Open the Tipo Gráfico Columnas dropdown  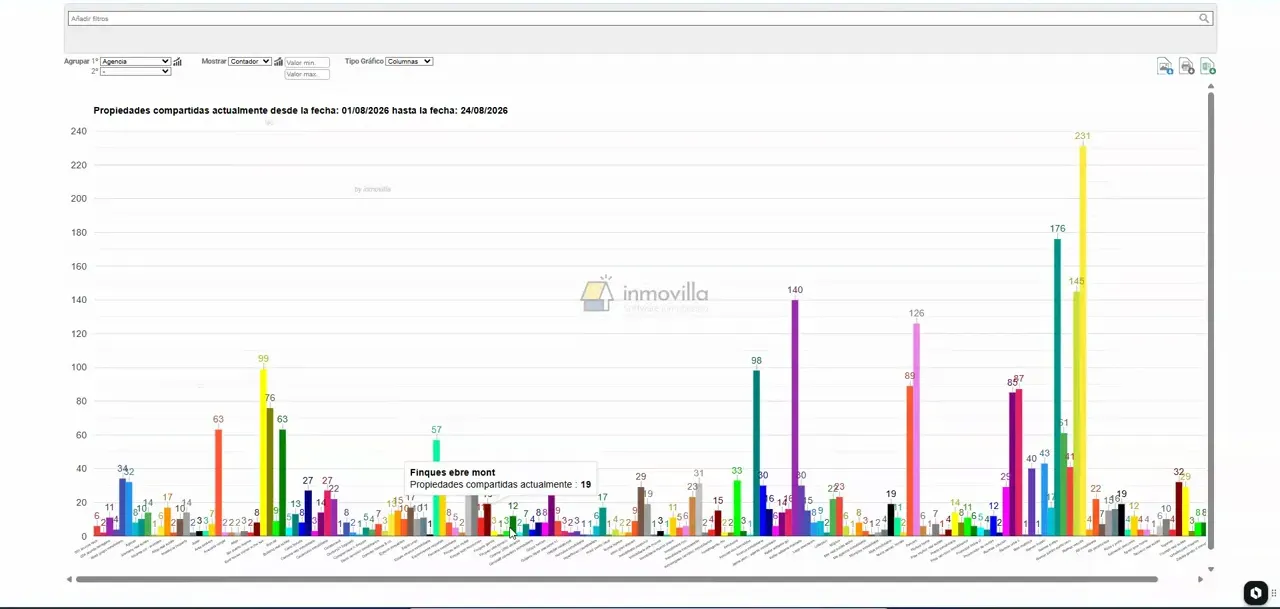[x=409, y=61]
